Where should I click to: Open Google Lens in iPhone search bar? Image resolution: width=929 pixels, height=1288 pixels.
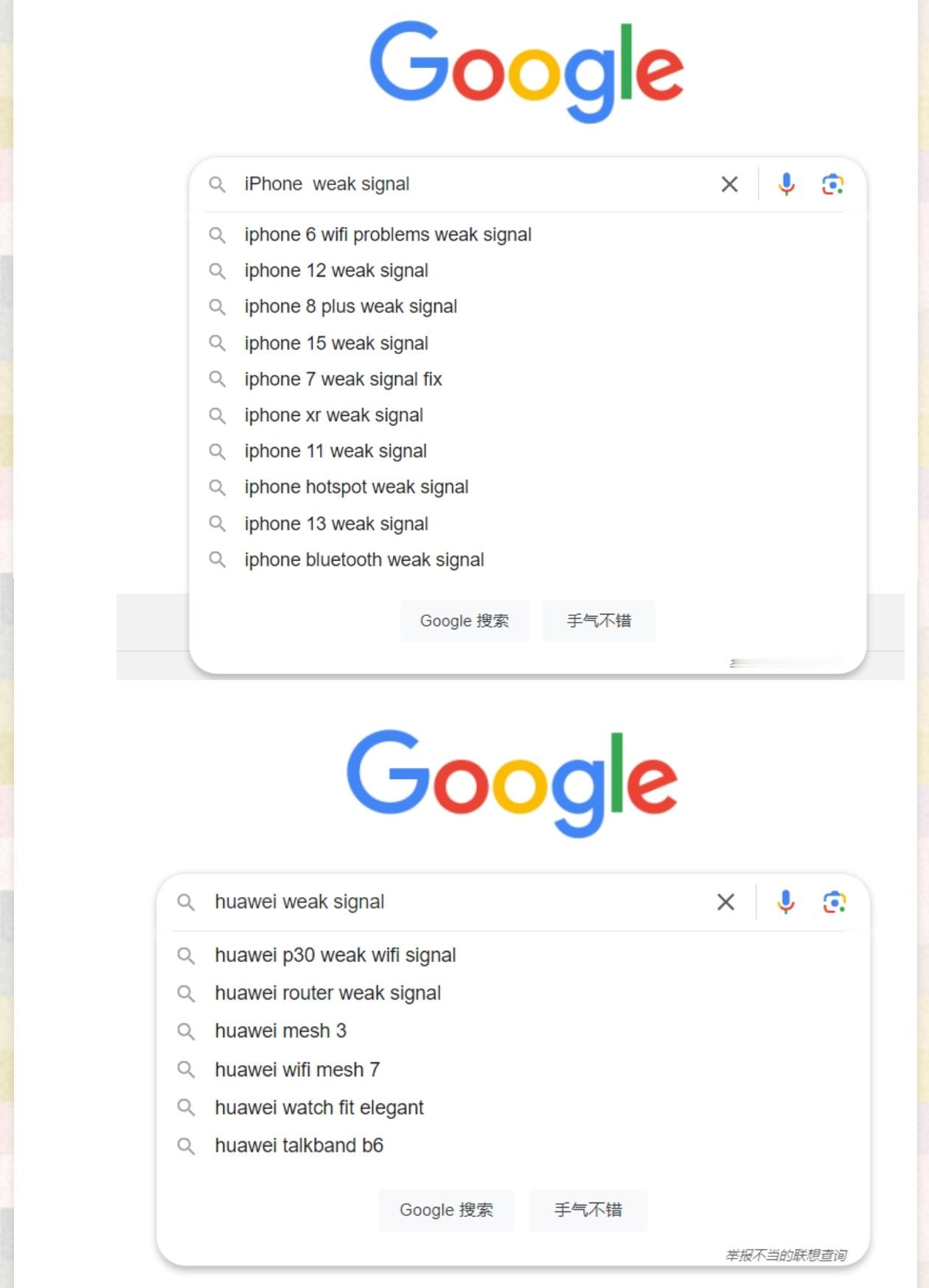pos(832,184)
